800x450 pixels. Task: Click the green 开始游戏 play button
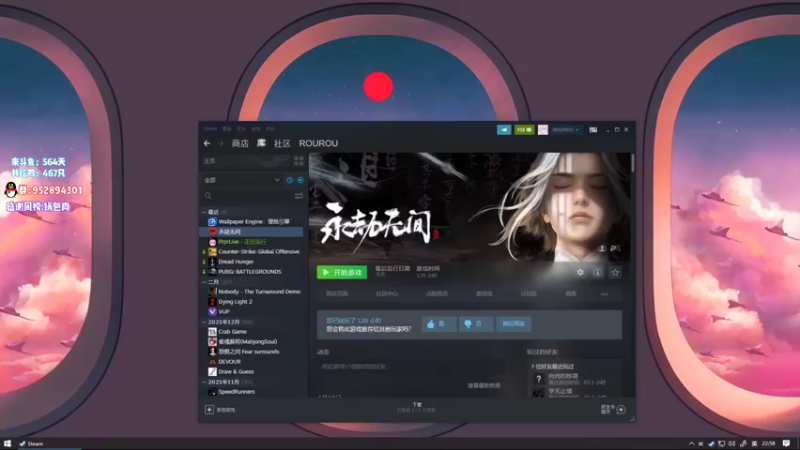pos(342,272)
